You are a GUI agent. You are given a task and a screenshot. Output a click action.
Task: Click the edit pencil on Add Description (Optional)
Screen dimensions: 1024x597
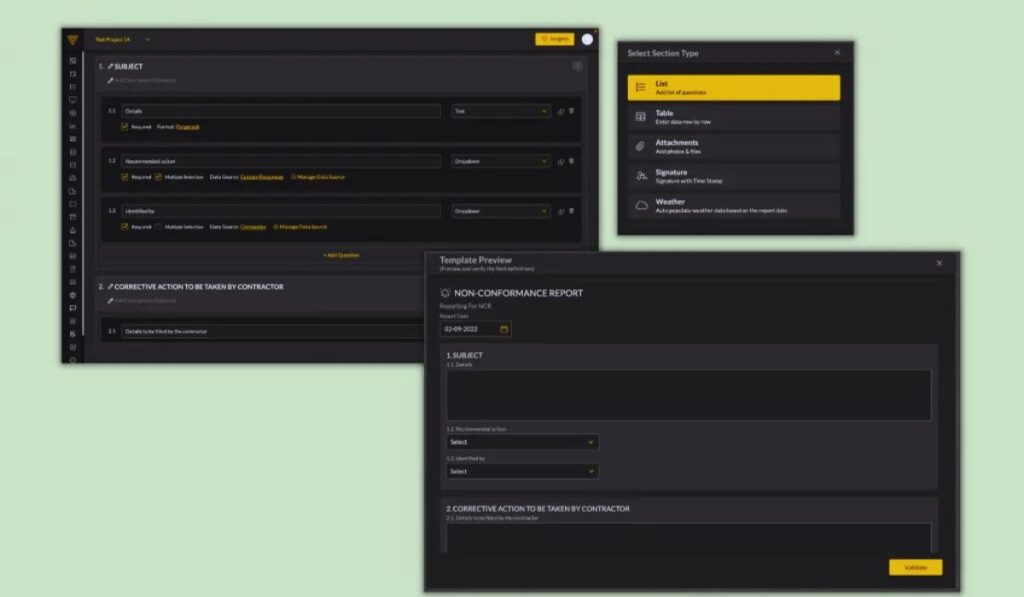(x=108, y=78)
